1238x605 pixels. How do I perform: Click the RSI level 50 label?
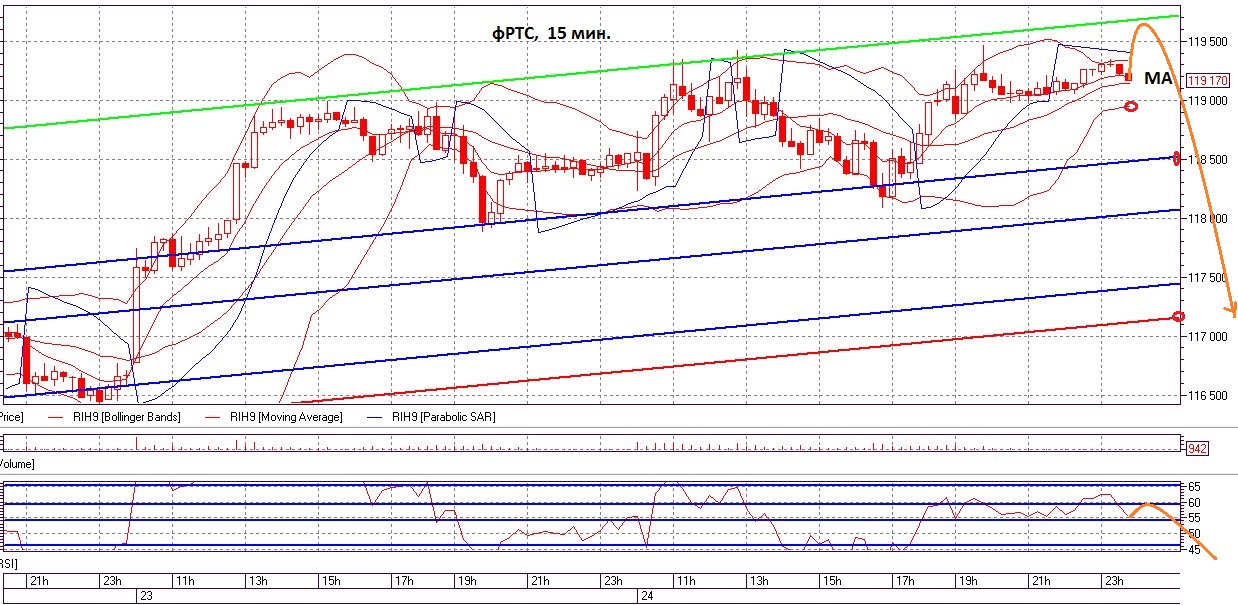1194,533
